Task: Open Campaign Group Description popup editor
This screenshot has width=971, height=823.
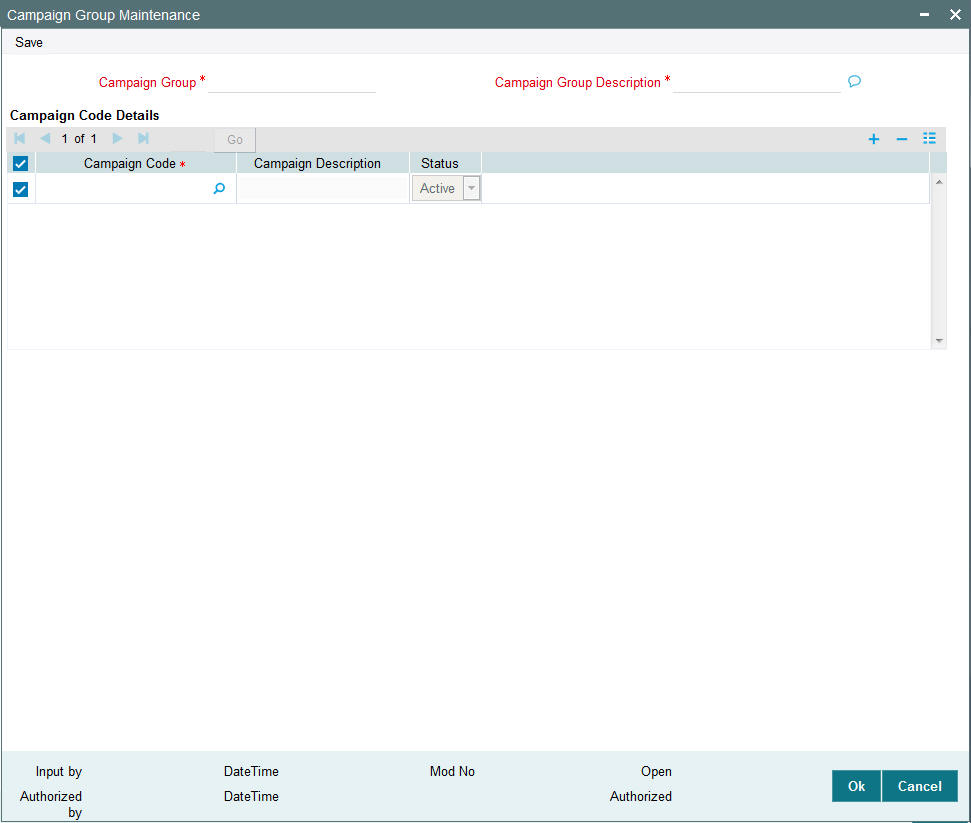Action: (855, 81)
